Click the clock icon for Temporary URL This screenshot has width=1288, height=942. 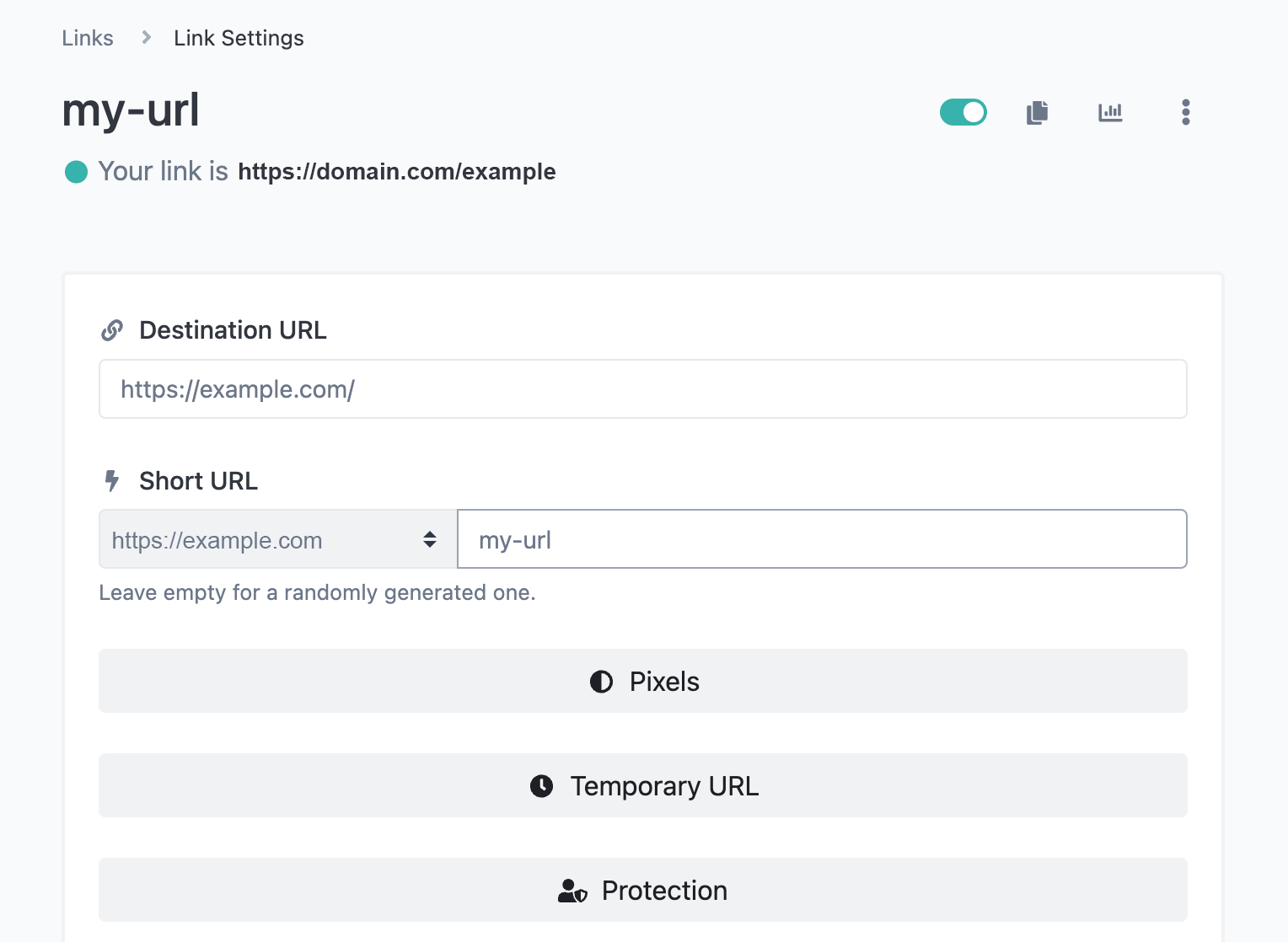click(541, 786)
